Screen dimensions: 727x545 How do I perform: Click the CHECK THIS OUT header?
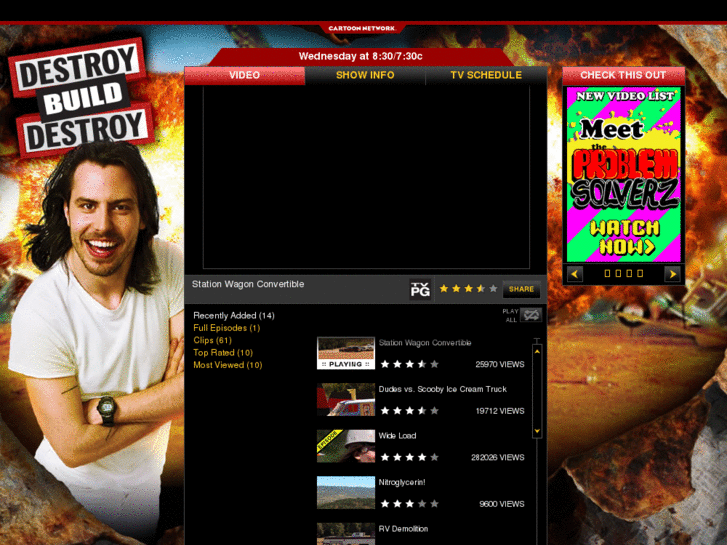623,75
